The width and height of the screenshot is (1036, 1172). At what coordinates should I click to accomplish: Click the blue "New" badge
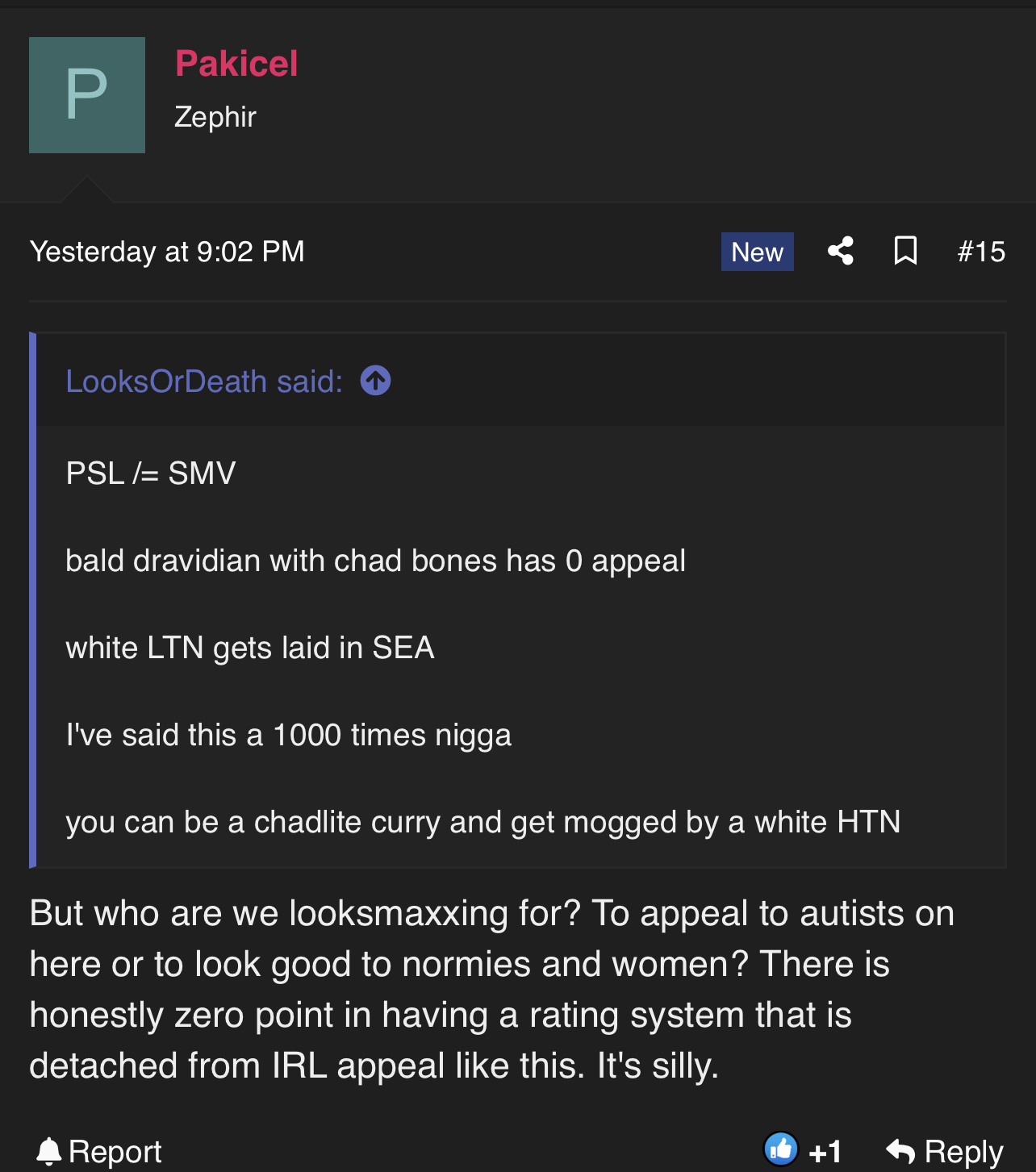click(x=758, y=252)
